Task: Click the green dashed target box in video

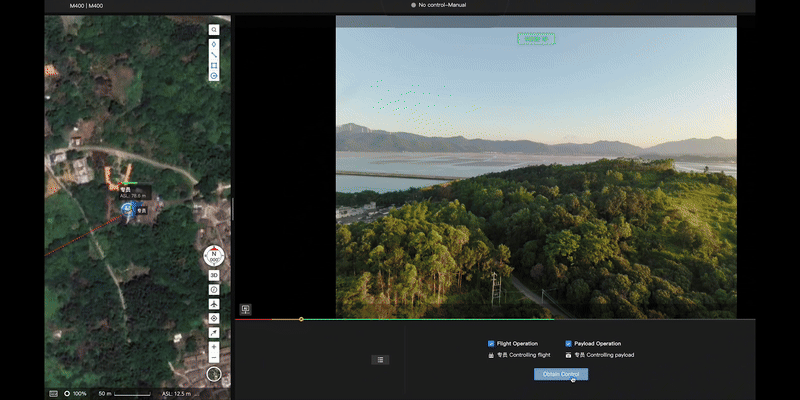Action: point(536,39)
